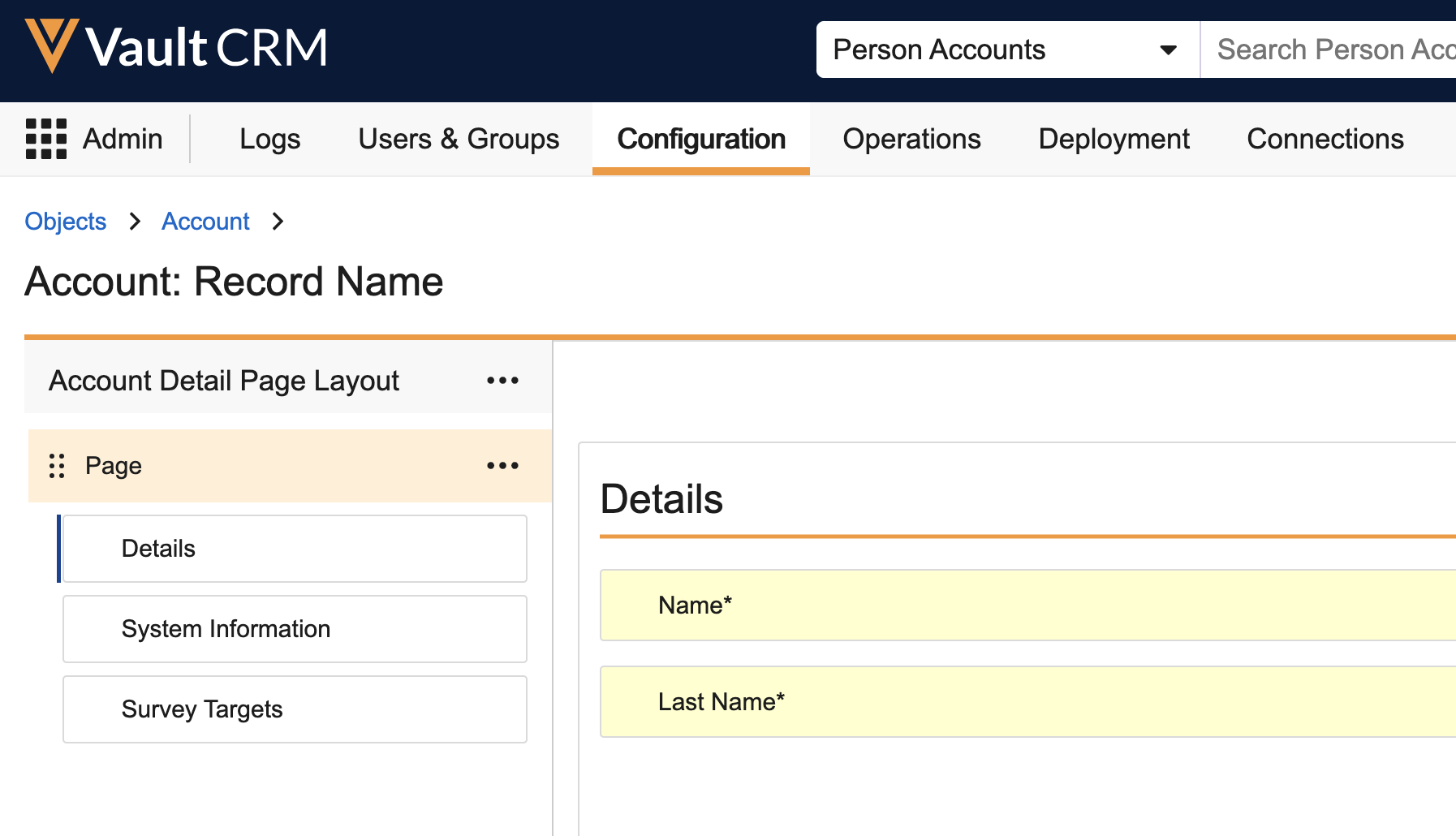Open the app launcher grid icon

pos(46,139)
